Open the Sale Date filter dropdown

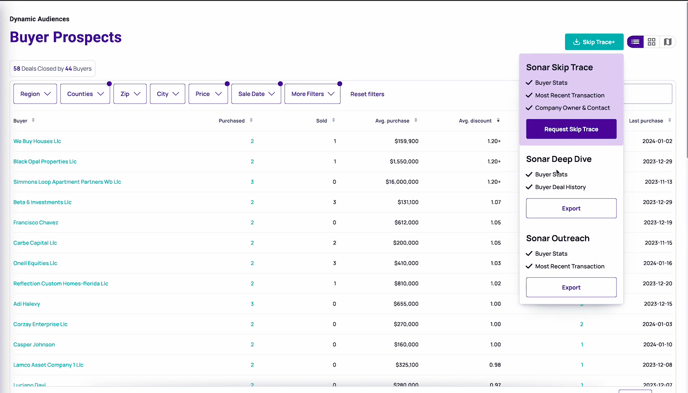click(256, 94)
